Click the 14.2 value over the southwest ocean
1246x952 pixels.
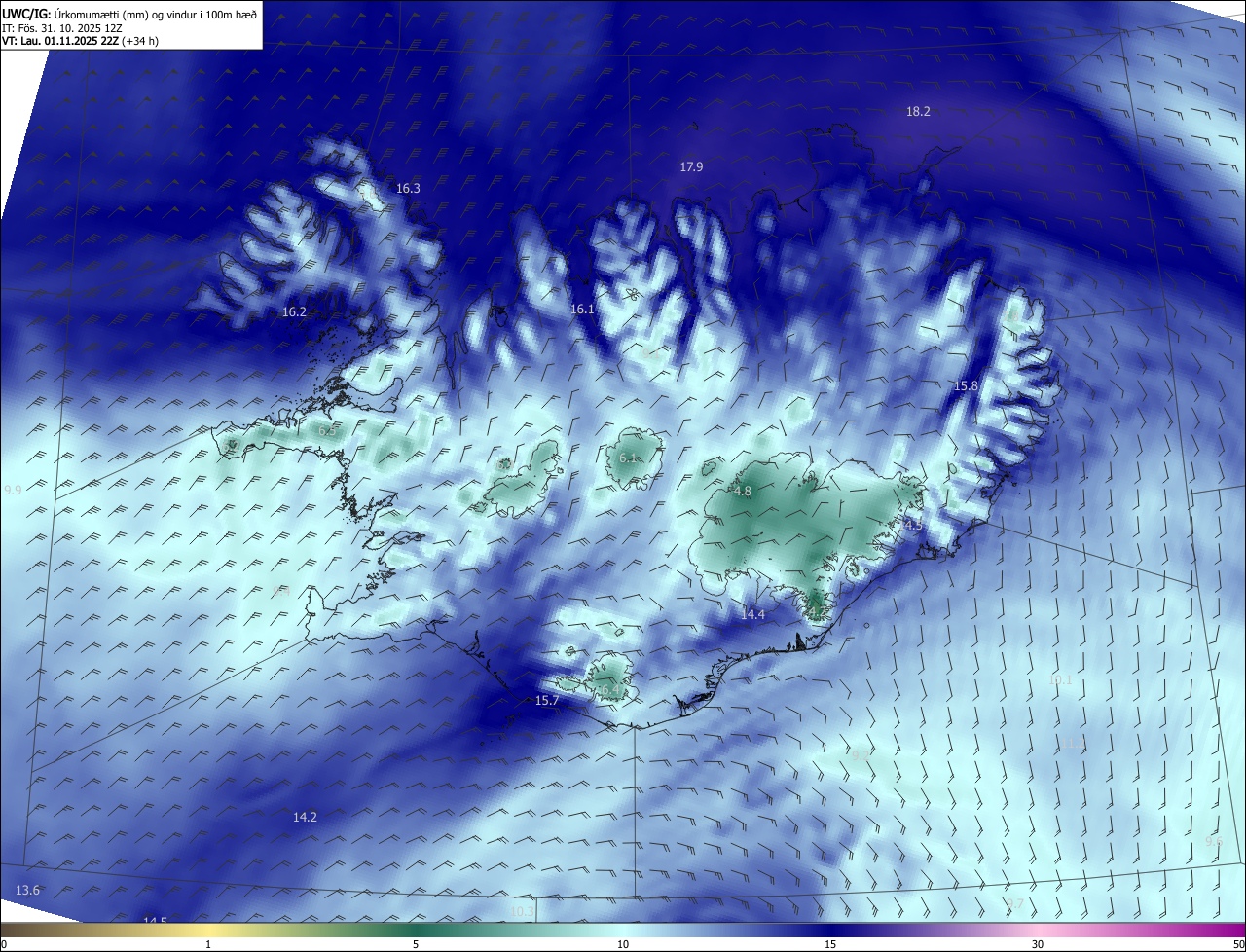pyautogui.click(x=305, y=818)
